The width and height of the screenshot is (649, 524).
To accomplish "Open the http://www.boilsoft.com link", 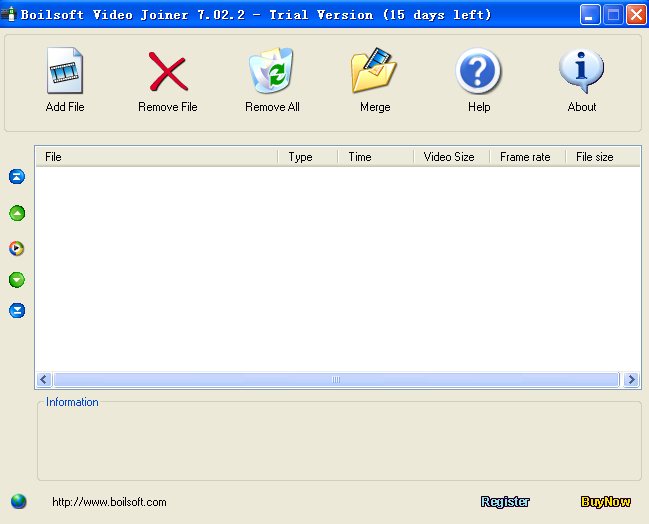I will click(x=109, y=502).
